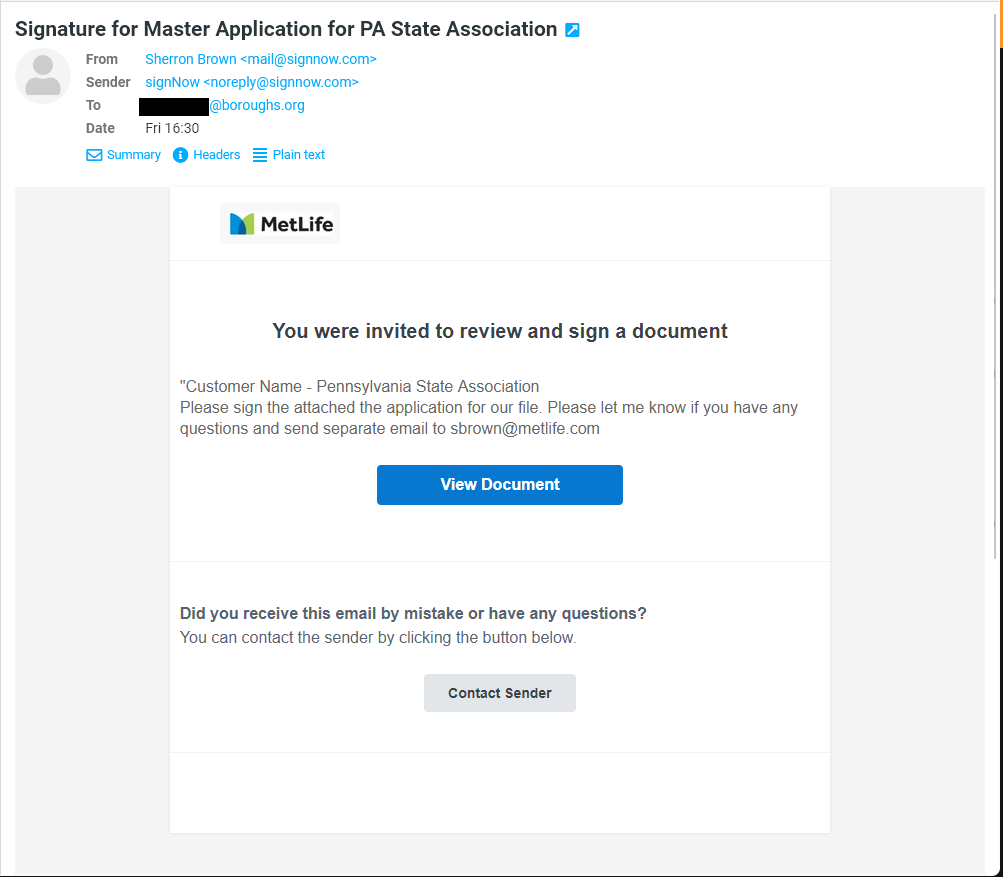Click the @boroughs.org recipient address

[257, 105]
